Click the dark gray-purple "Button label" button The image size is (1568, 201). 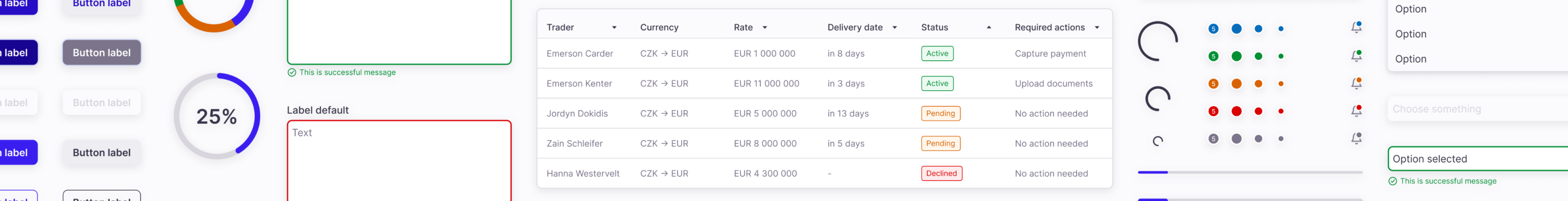click(101, 53)
